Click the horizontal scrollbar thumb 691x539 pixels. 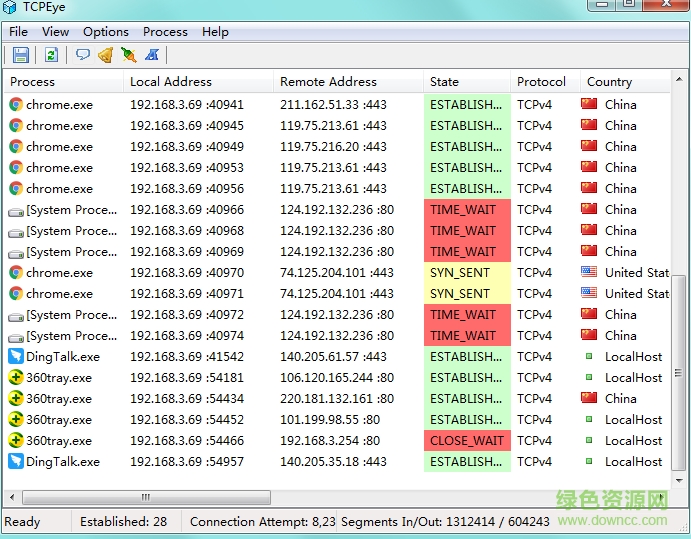pyautogui.click(x=146, y=497)
